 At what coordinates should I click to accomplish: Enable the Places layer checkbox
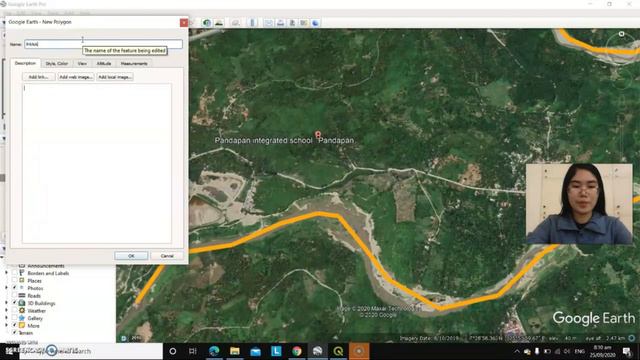(x=15, y=280)
